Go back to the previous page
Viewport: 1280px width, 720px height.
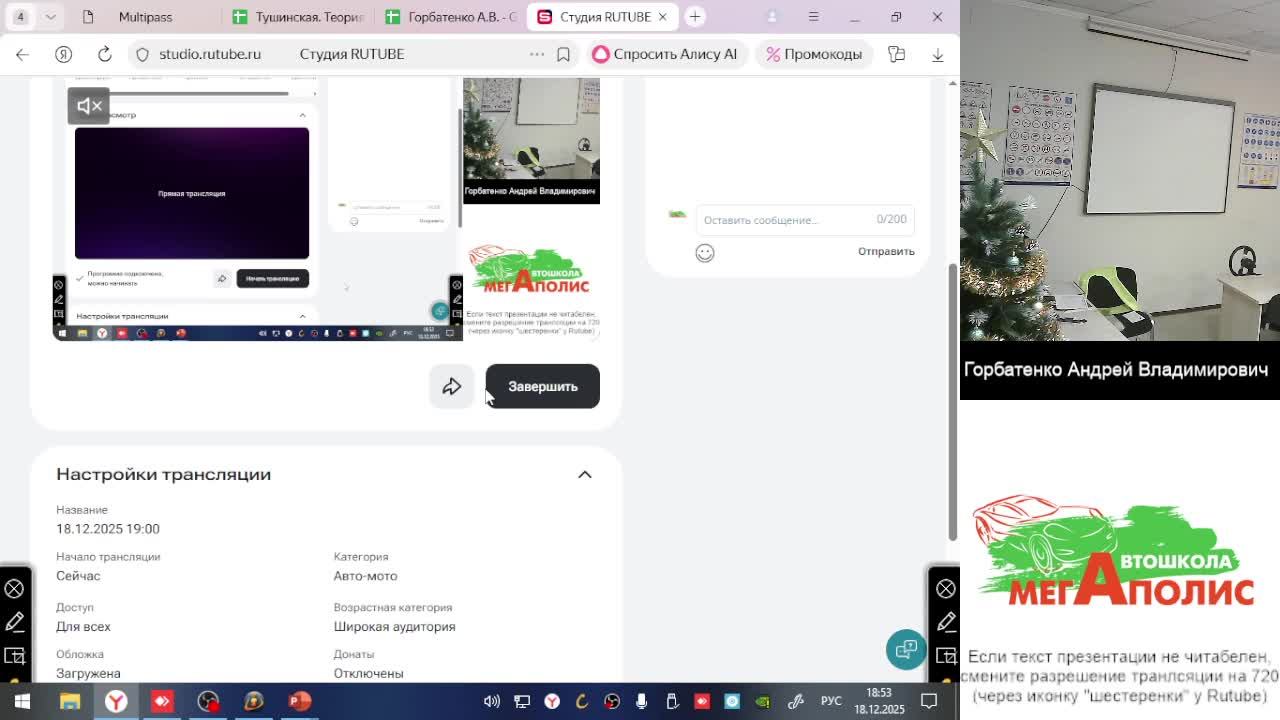pos(22,54)
